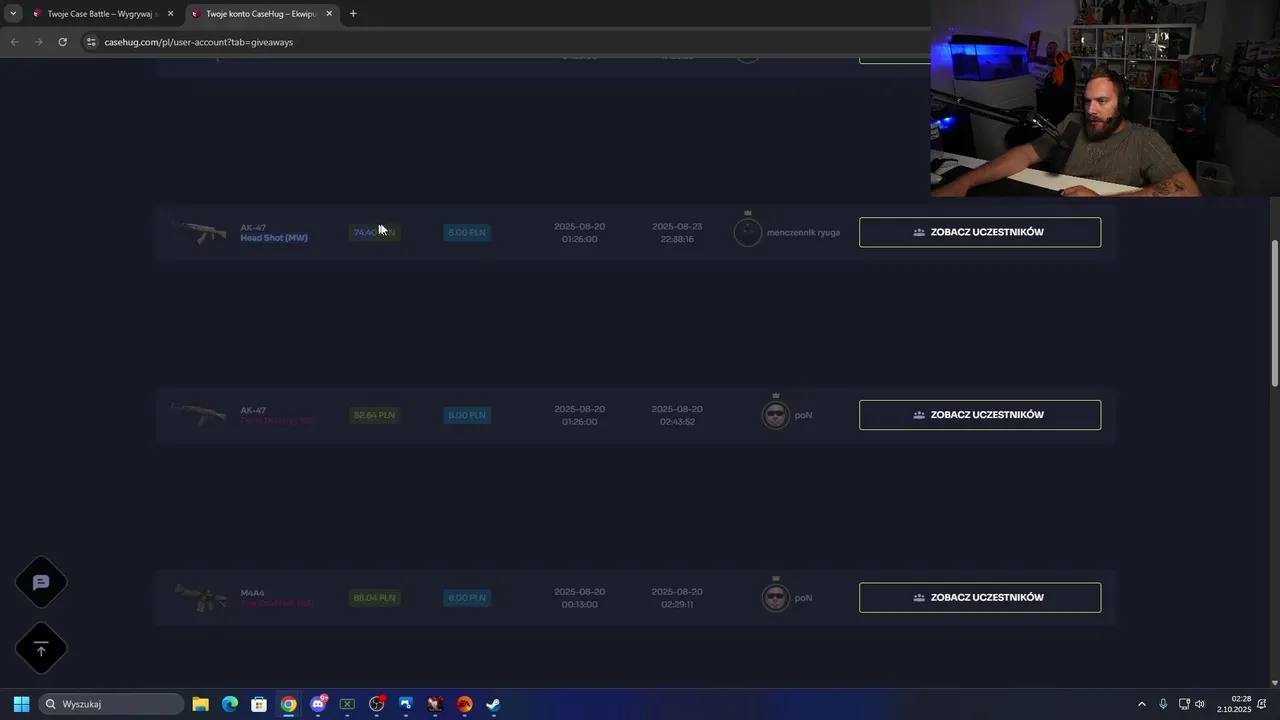Open a new browser tab

[353, 14]
